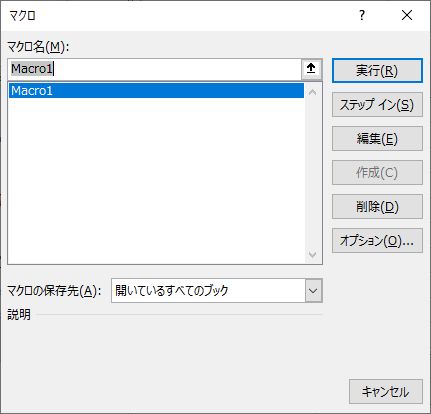The width and height of the screenshot is (431, 414).
Task: Open help with the question mark icon
Action: (x=362, y=15)
